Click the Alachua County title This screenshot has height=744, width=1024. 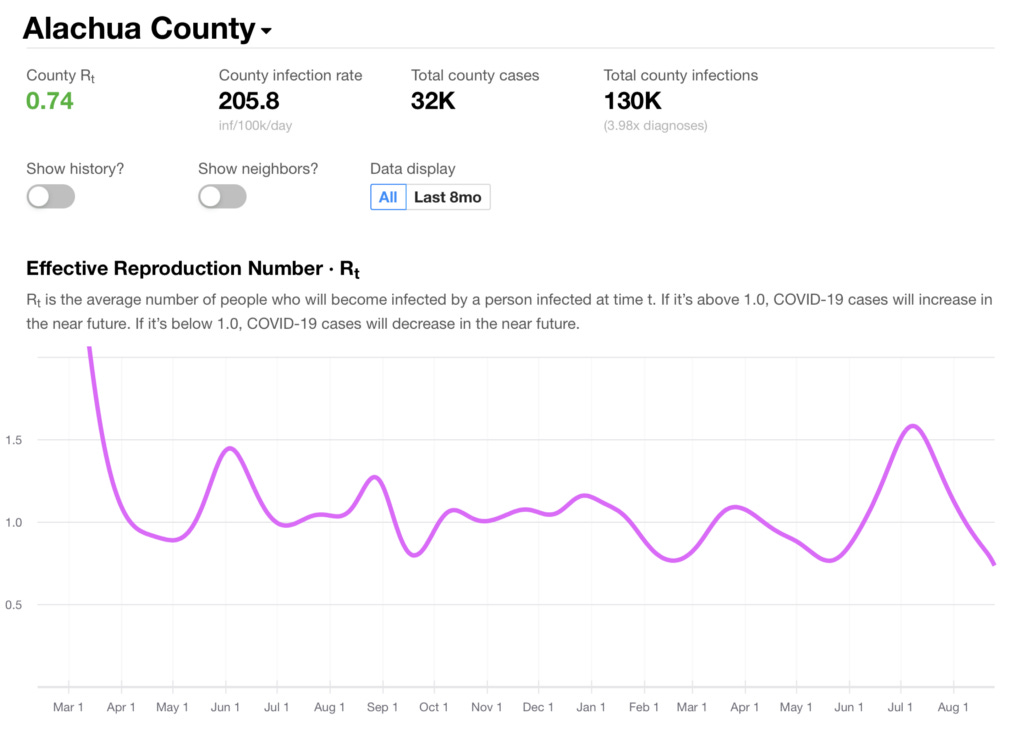tap(139, 29)
